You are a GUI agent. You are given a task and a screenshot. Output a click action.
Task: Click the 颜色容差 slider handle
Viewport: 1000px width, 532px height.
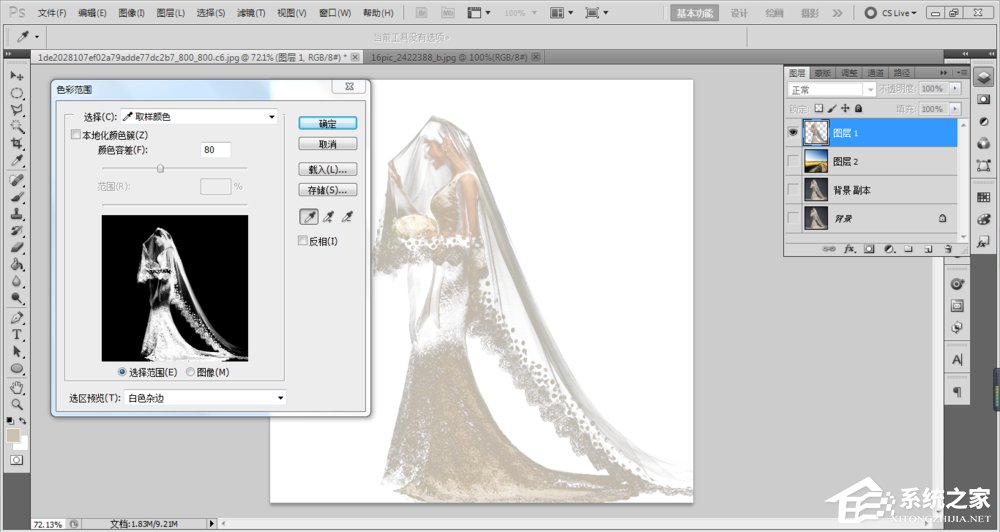(160, 168)
